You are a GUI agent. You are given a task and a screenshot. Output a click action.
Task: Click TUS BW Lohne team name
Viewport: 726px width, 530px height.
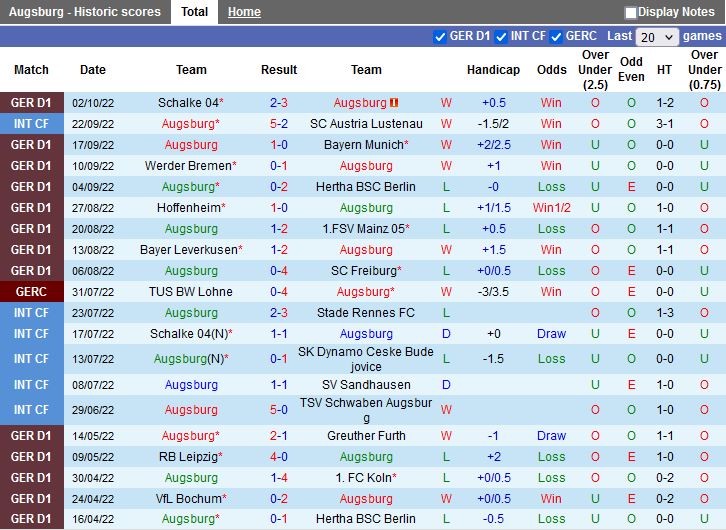coord(191,292)
